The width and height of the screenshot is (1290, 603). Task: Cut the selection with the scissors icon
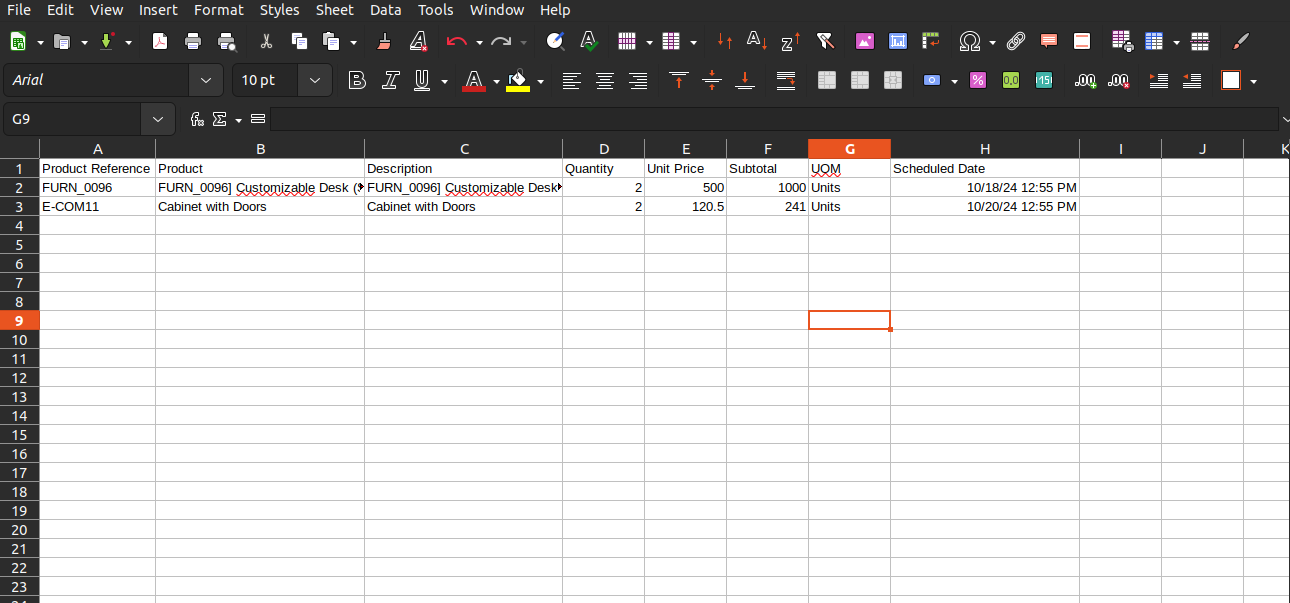tap(266, 42)
